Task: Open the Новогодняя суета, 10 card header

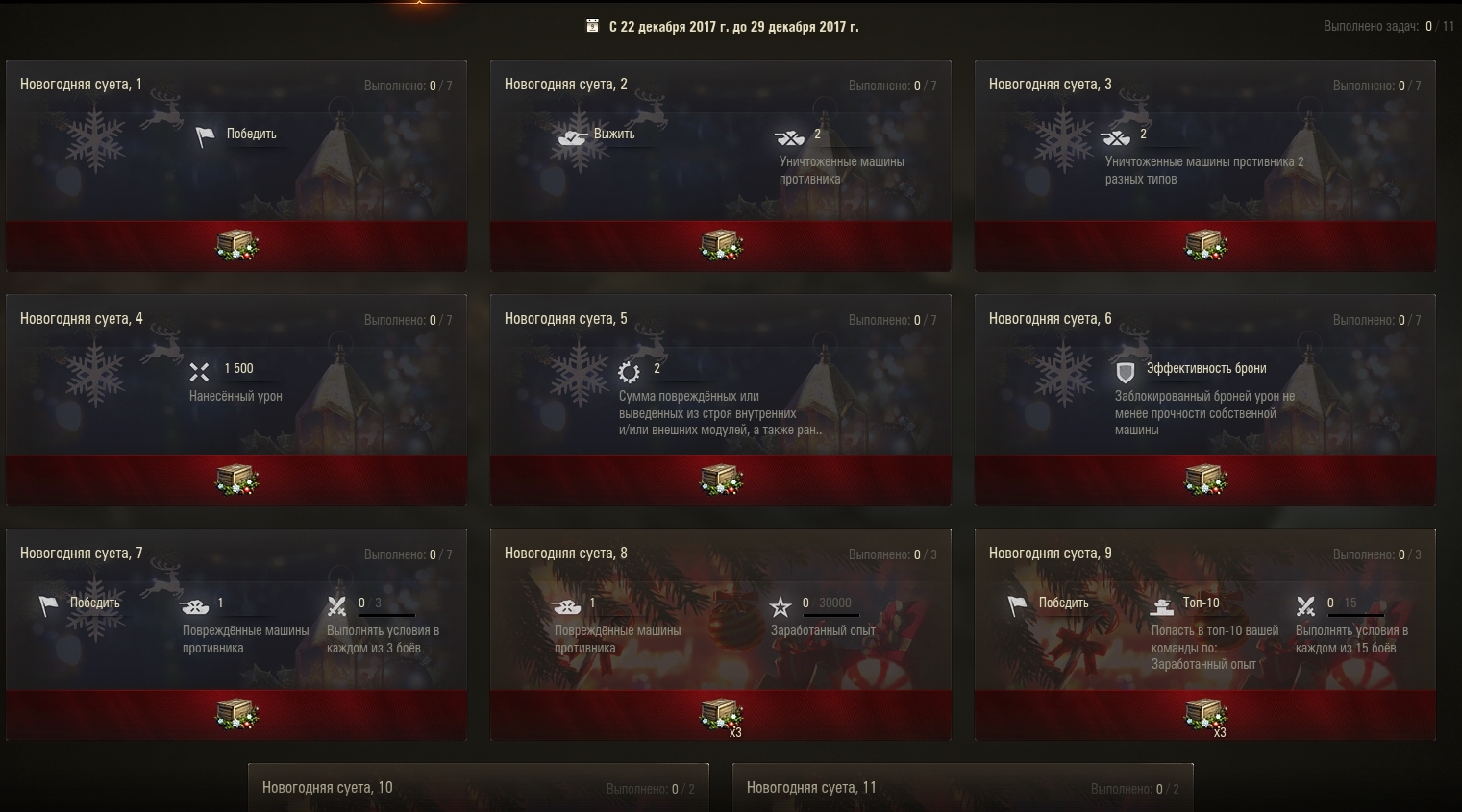Action: pos(479,788)
